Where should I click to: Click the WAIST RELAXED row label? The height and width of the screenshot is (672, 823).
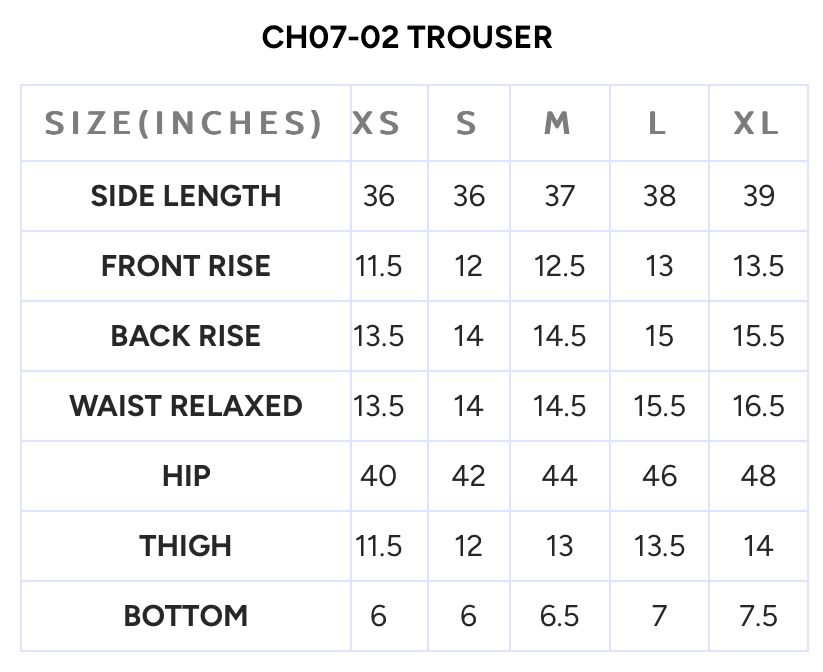coord(186,406)
